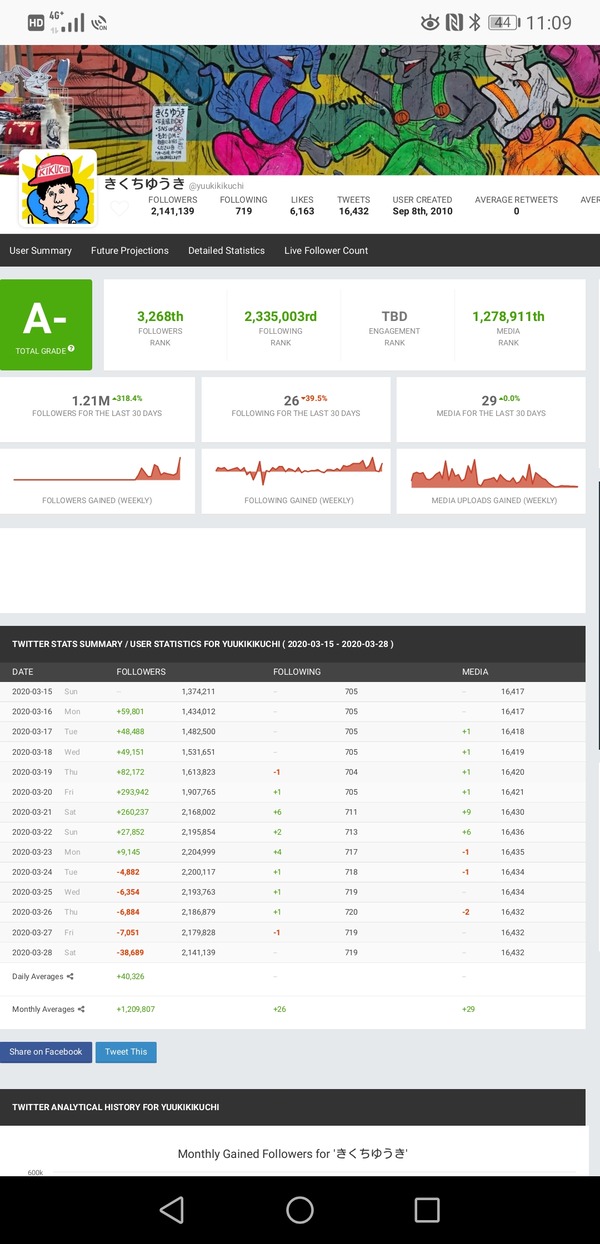Click the Monthly Gained Followers chart title
This screenshot has width=600, height=1244.
(x=292, y=1153)
